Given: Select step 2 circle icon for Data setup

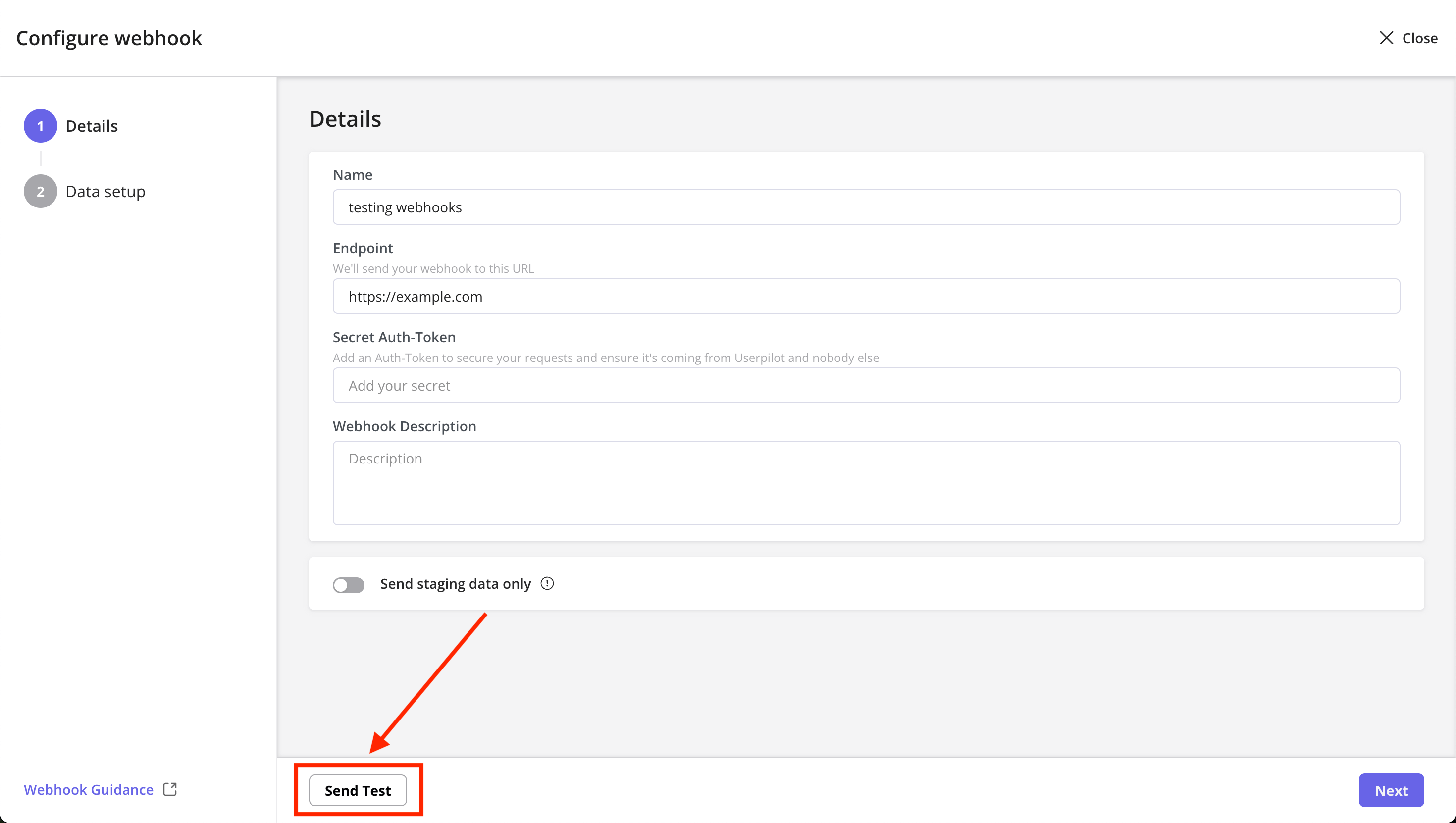Looking at the screenshot, I should (40, 191).
